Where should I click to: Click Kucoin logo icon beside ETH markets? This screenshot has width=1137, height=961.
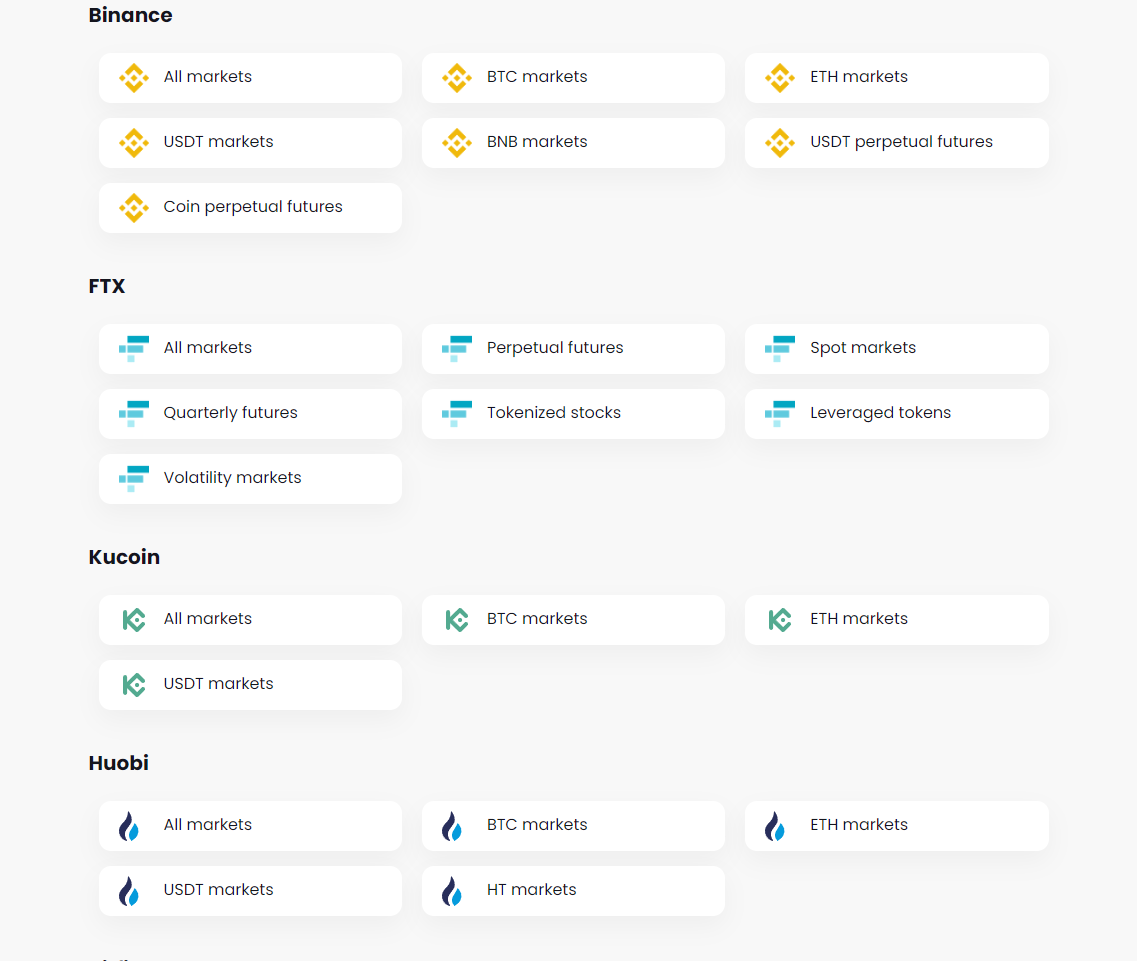[x=780, y=620]
